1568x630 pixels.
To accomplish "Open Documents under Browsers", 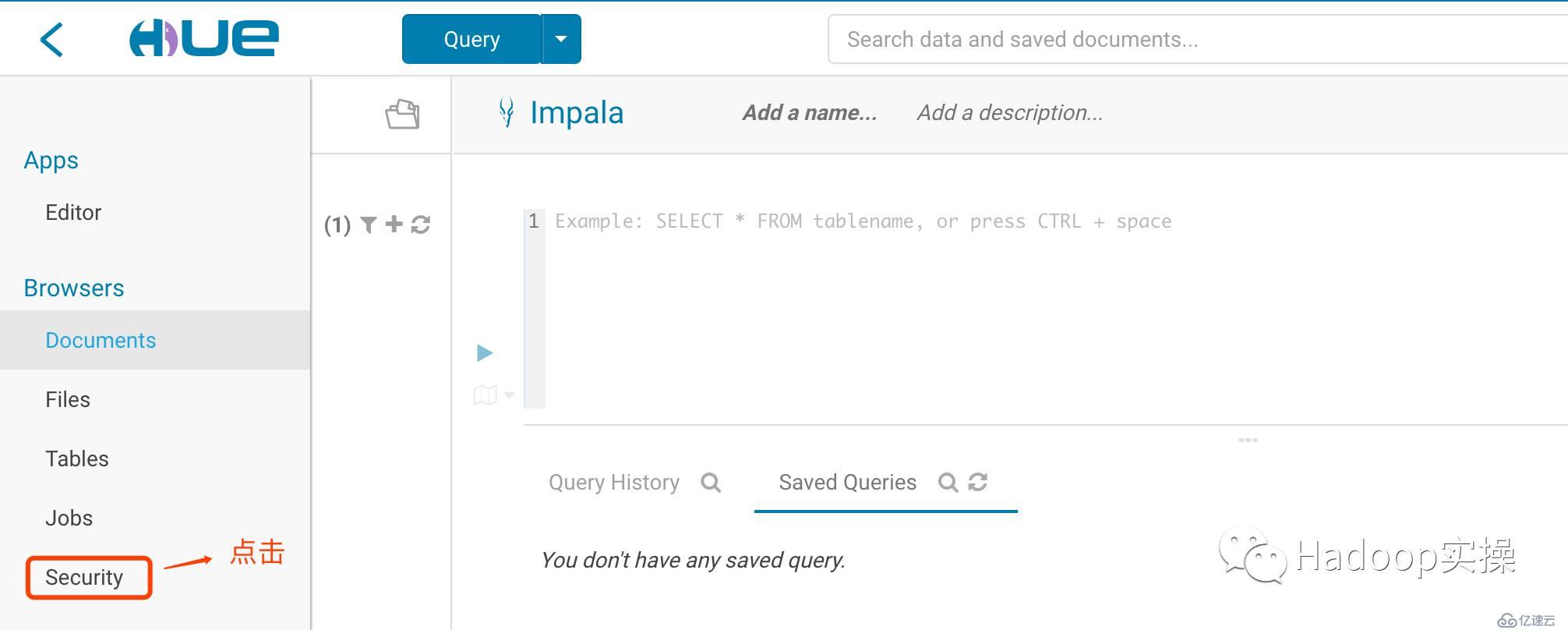I will click(101, 341).
